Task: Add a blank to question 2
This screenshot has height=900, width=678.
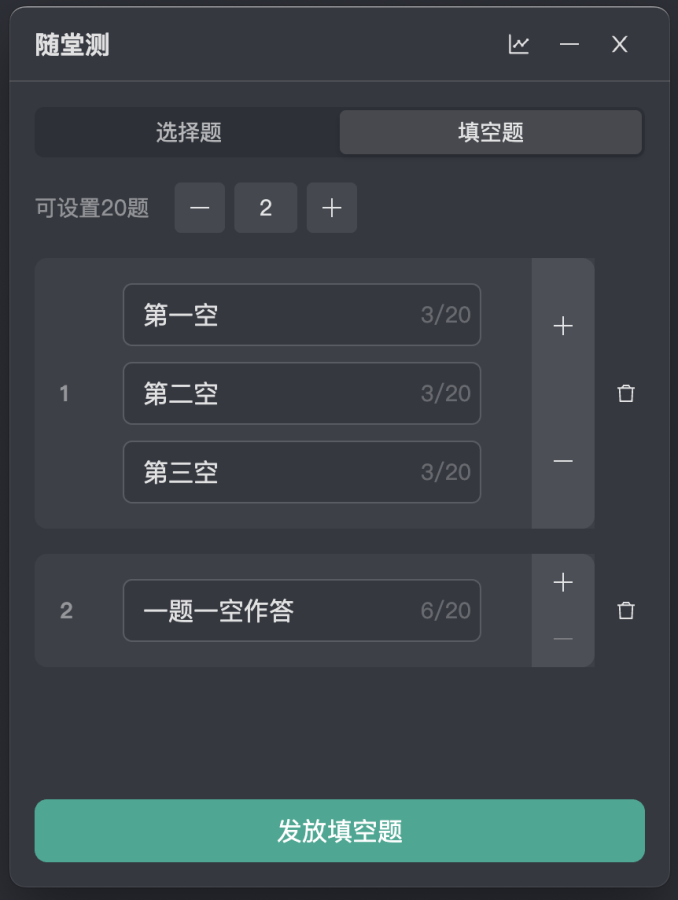Action: point(563,582)
